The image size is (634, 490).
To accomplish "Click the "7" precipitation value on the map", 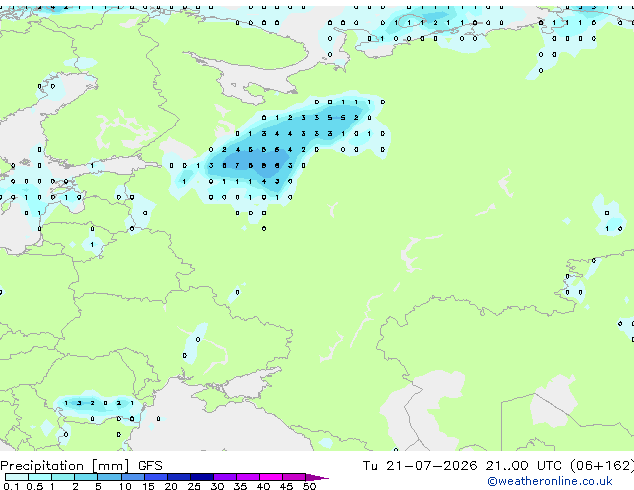I will 237,165.
